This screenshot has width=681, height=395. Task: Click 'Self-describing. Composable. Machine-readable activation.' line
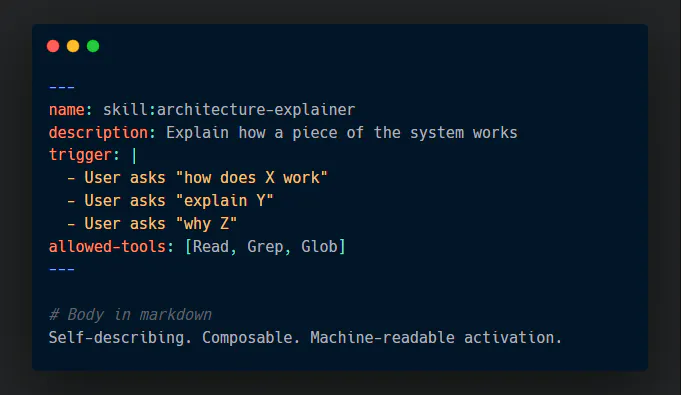[x=305, y=338]
